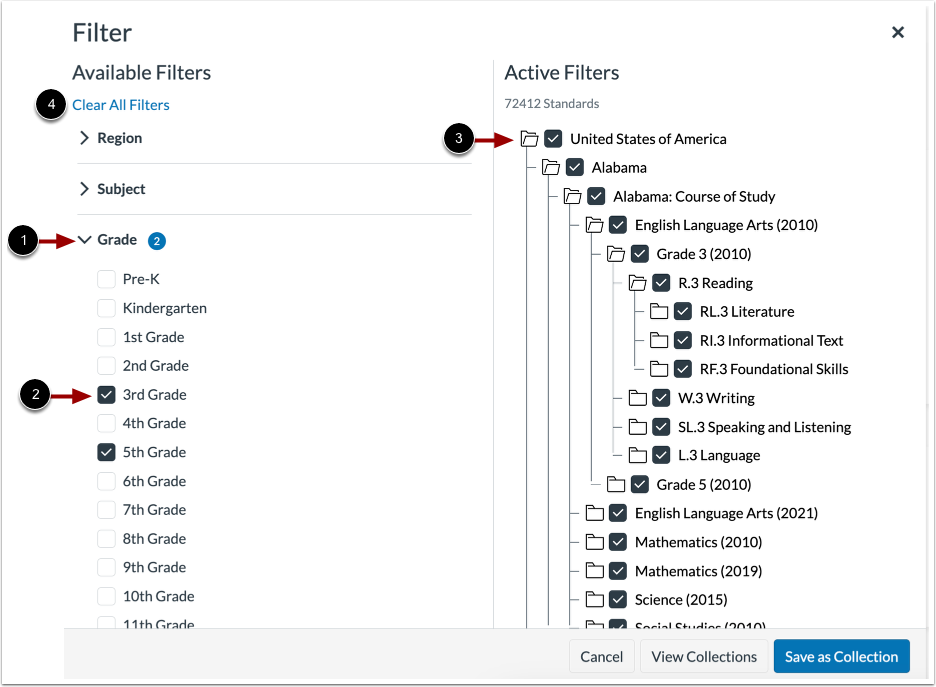Click the folder icon next to W.3 Writing
Image resolution: width=936 pixels, height=687 pixels.
point(639,398)
